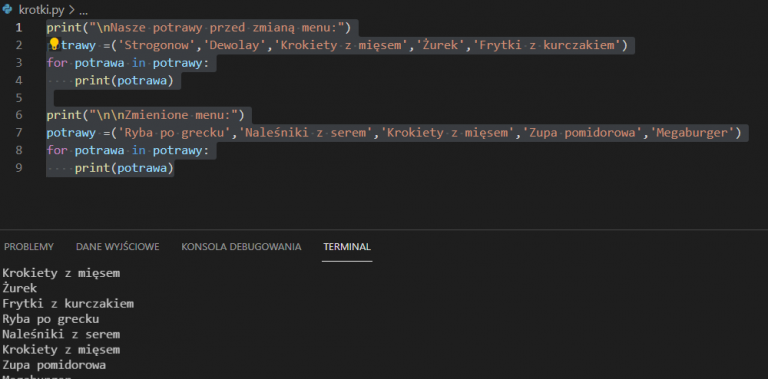This screenshot has height=379, width=768.
Task: Click the "\n\nZmienione menu:" string on line 6
Action: click(x=163, y=115)
